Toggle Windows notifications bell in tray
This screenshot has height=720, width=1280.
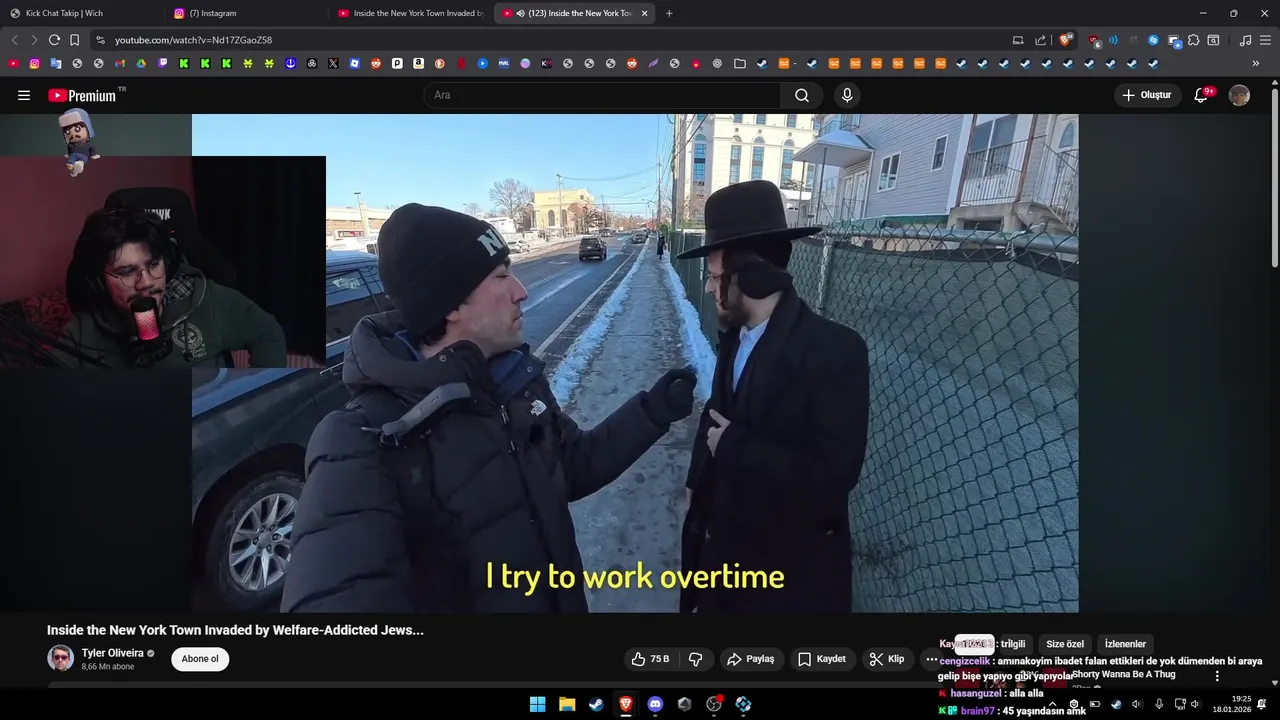click(1261, 704)
